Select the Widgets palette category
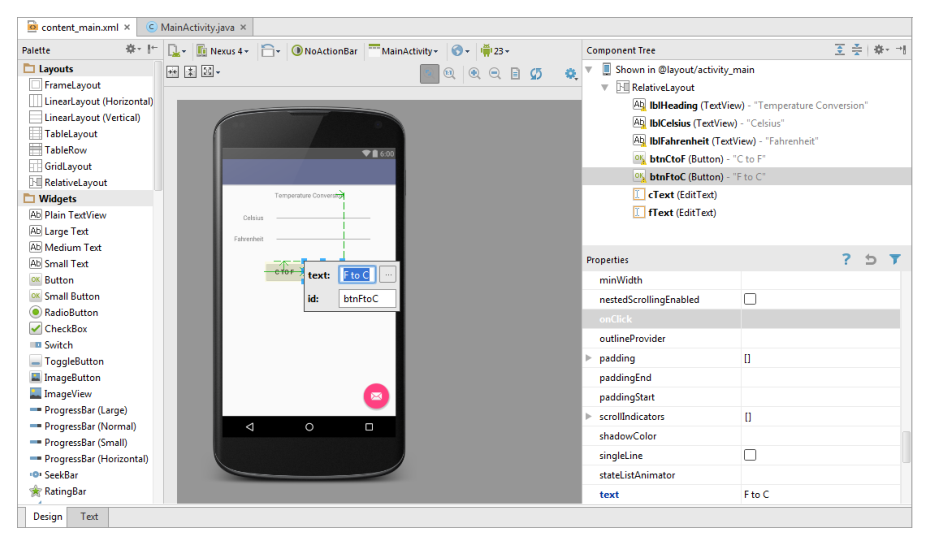The image size is (929, 545). [57, 198]
